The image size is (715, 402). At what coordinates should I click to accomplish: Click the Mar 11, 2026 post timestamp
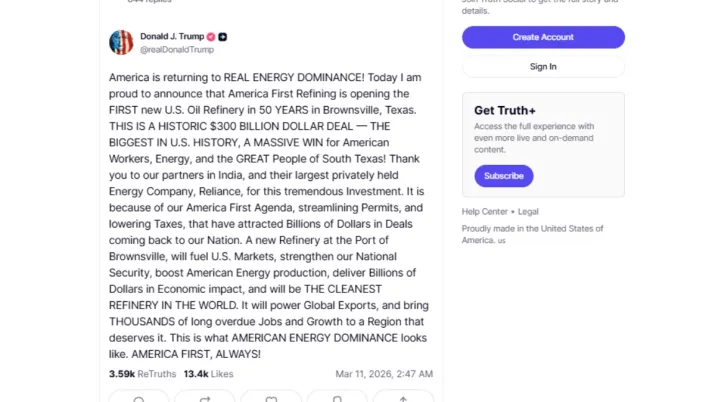click(x=384, y=374)
